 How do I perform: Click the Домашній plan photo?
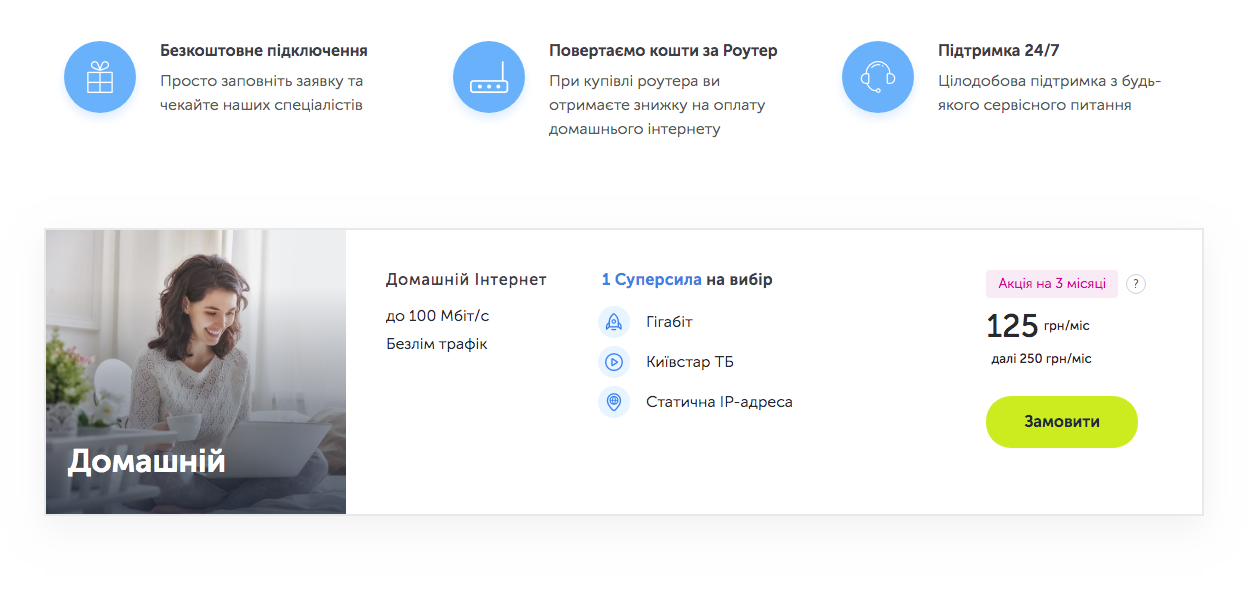[196, 372]
